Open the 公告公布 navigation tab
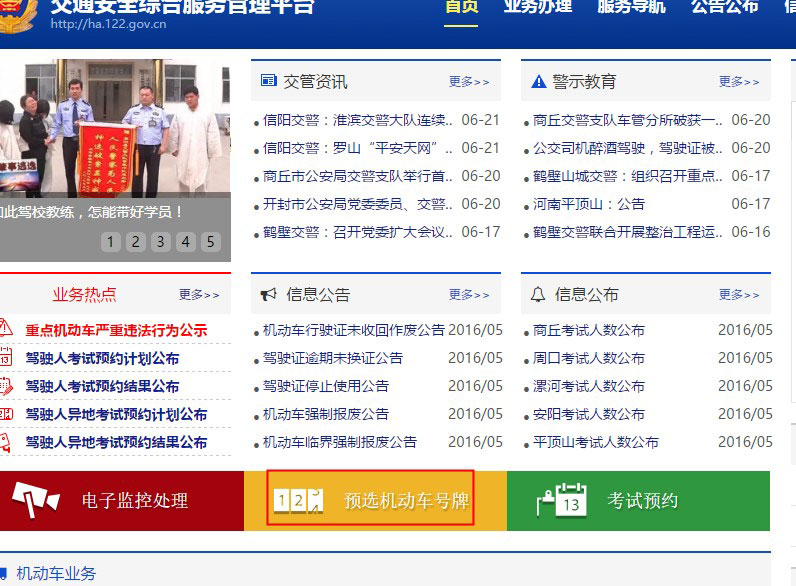 [x=725, y=7]
